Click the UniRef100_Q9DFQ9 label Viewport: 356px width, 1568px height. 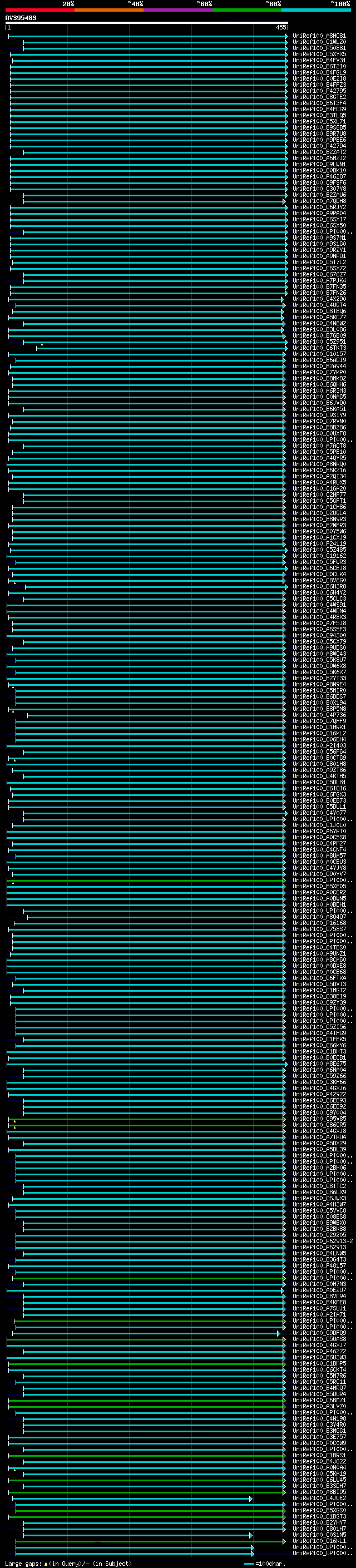click(319, 1333)
